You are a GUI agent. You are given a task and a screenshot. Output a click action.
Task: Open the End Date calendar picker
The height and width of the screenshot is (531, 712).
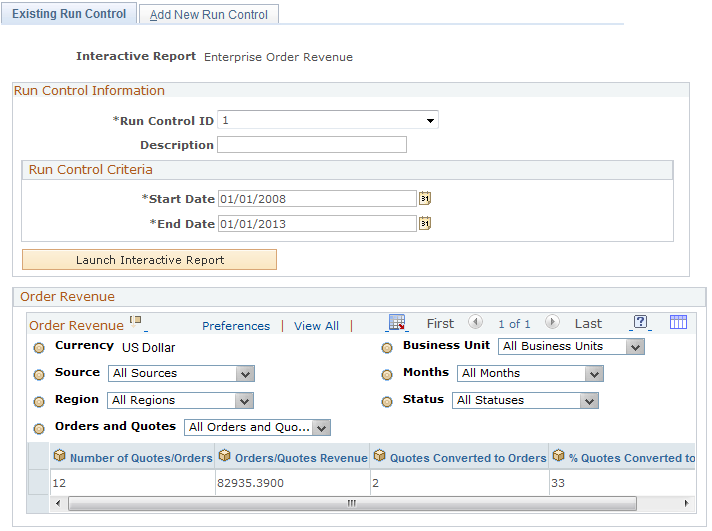click(425, 223)
